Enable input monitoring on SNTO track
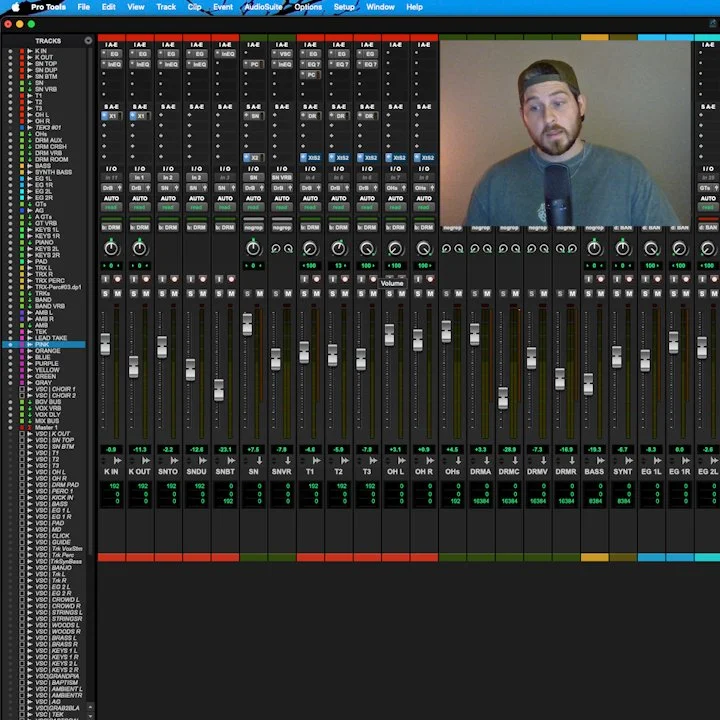The height and width of the screenshot is (720, 720). (162, 279)
